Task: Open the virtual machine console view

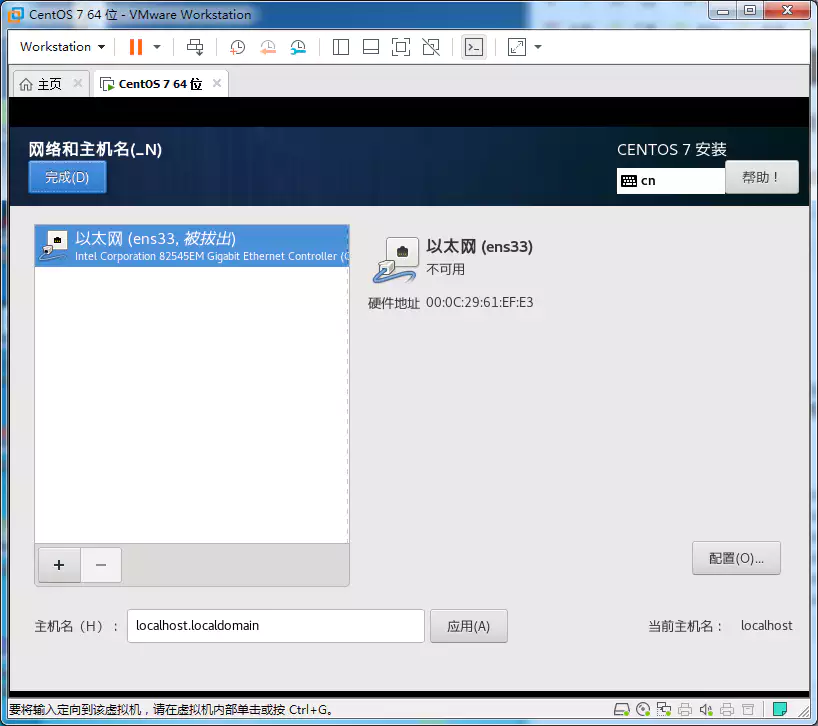Action: pos(473,47)
